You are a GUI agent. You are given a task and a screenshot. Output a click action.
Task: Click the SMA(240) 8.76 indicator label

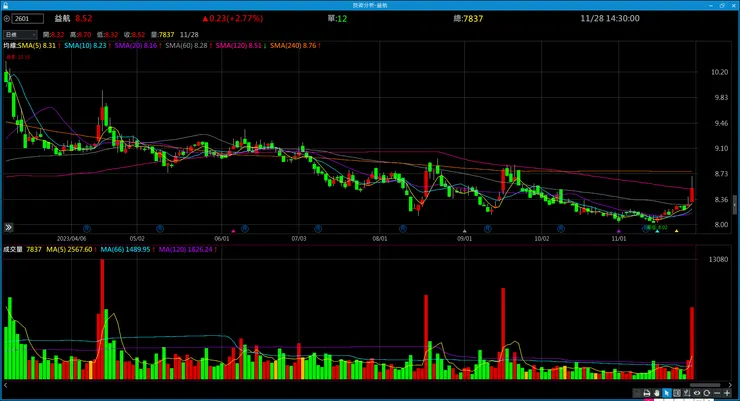point(293,45)
